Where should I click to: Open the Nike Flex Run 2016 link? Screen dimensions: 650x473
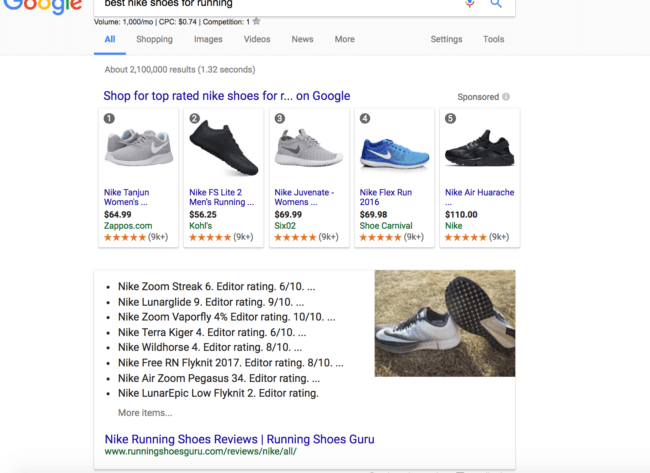386,197
